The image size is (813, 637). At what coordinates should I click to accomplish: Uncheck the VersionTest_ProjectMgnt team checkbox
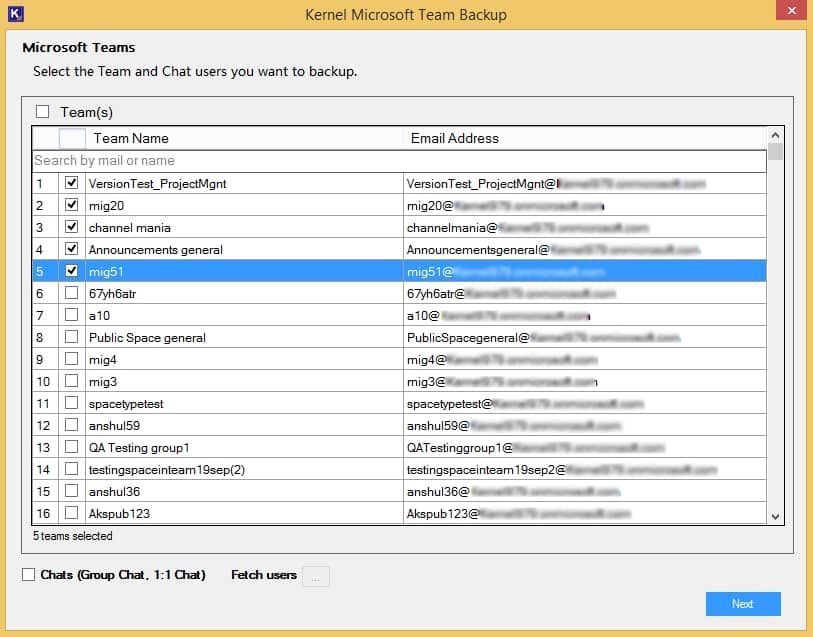tap(72, 182)
